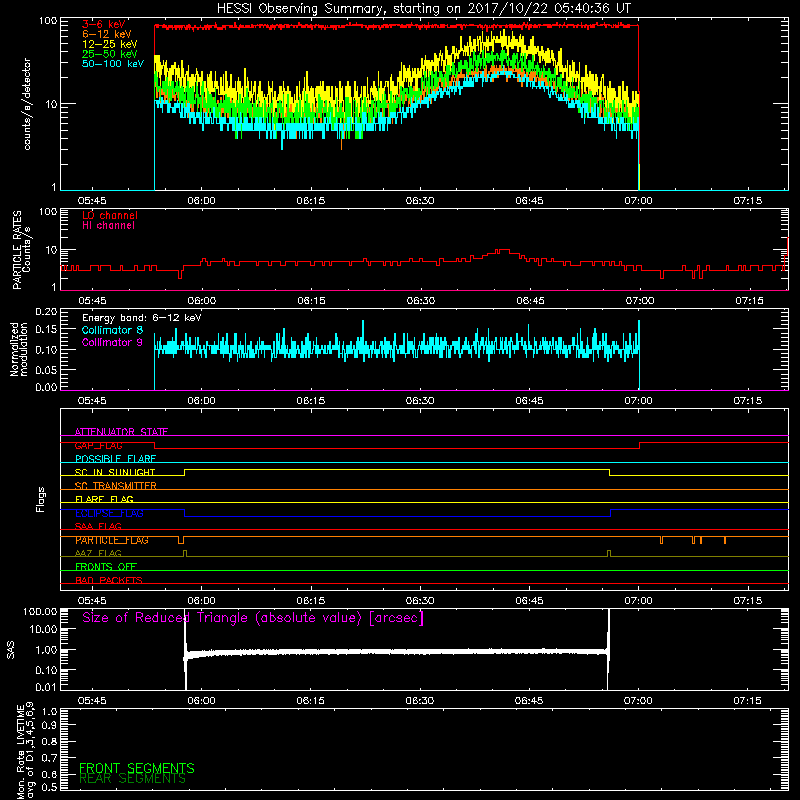This screenshot has height=800, width=800.
Task: Click the 0.15 modulation axis tick value
Action: (46, 330)
